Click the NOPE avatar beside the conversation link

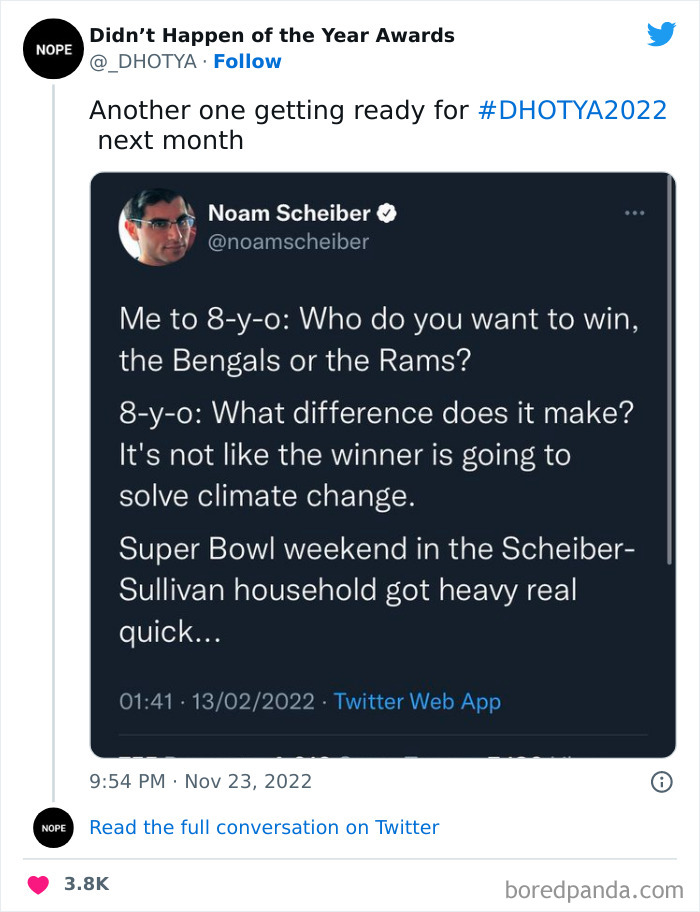click(53, 828)
